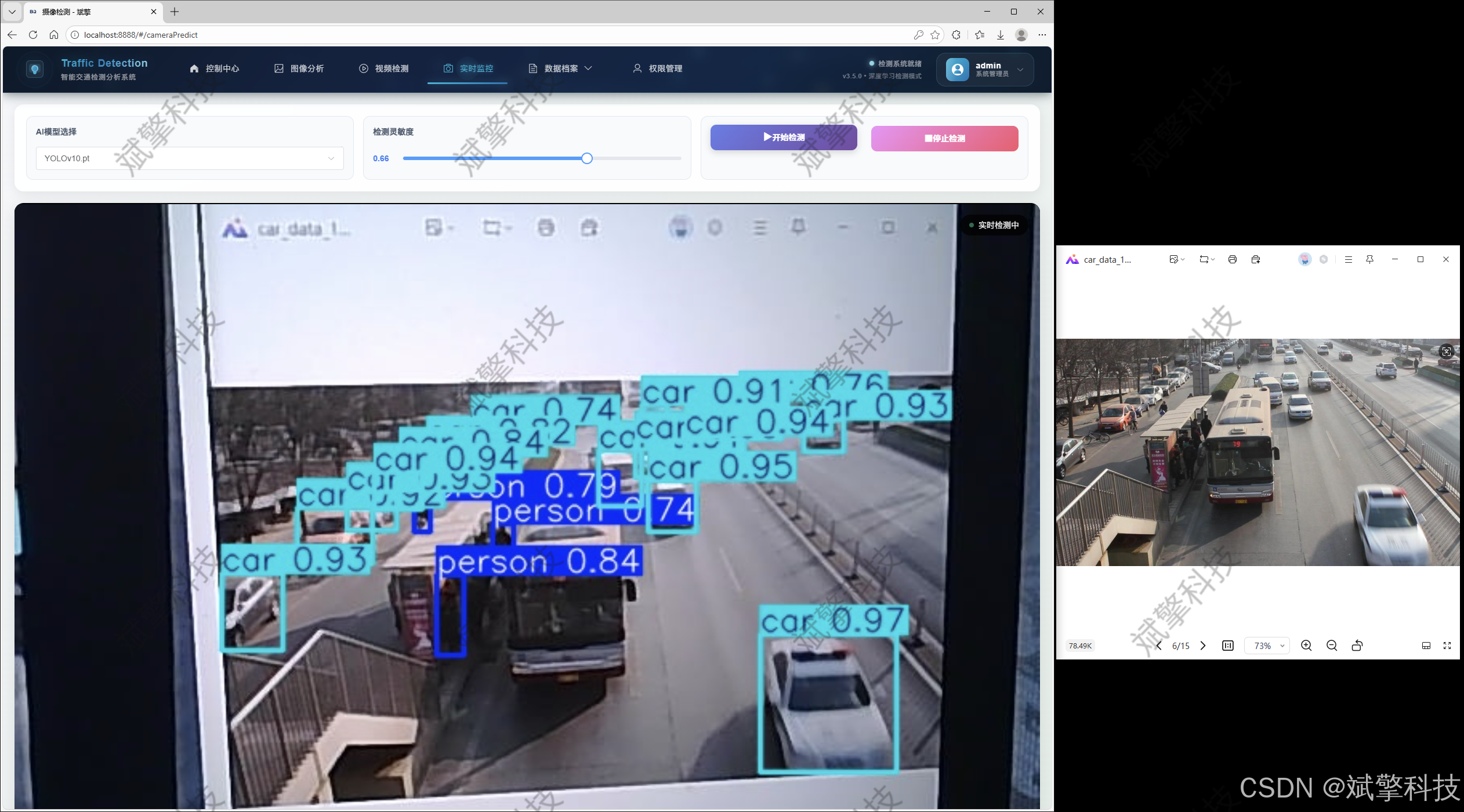The width and height of the screenshot is (1464, 812).
Task: Expand the 73% zoom level dropdown
Action: click(1282, 646)
